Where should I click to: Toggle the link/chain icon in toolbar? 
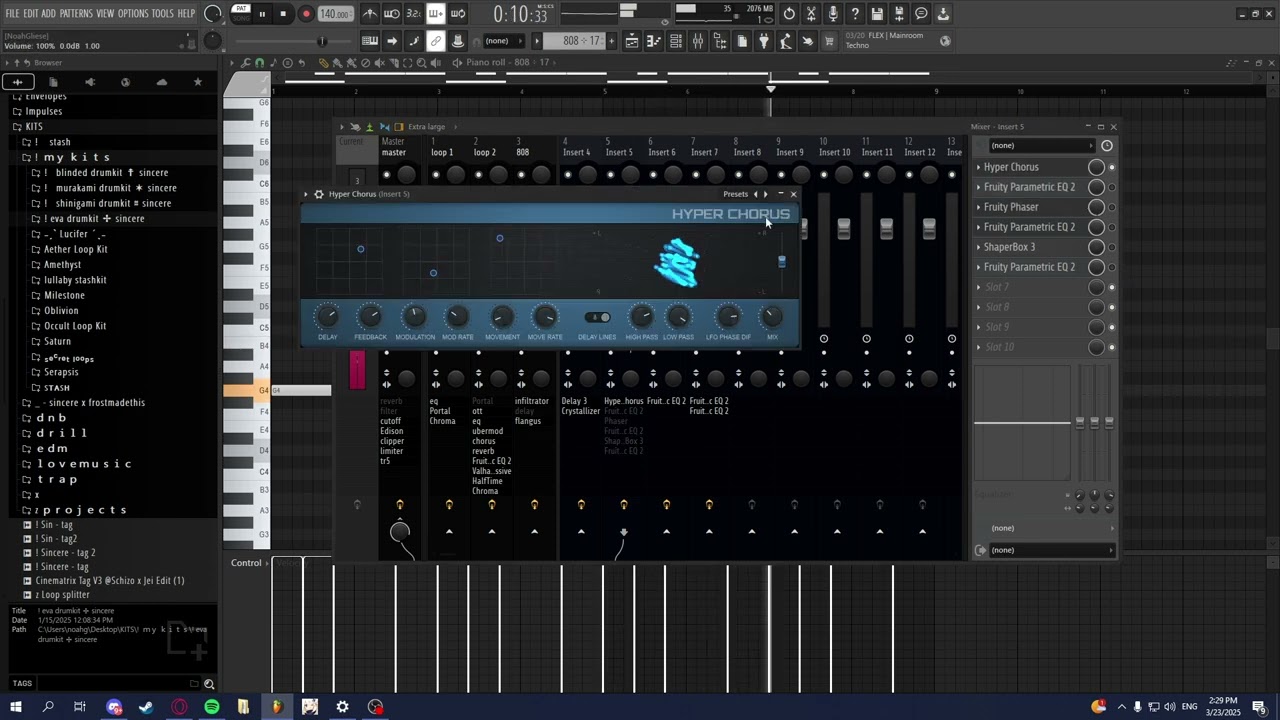coord(436,41)
